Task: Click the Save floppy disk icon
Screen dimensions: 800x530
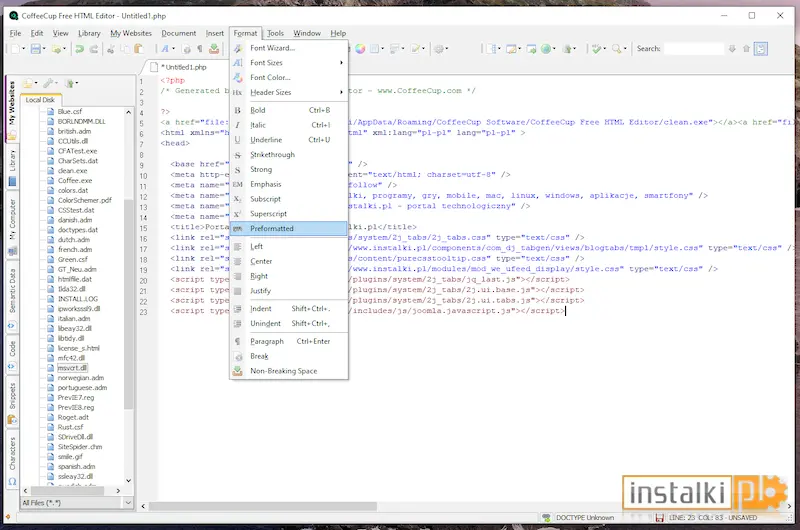Action: click(36, 49)
